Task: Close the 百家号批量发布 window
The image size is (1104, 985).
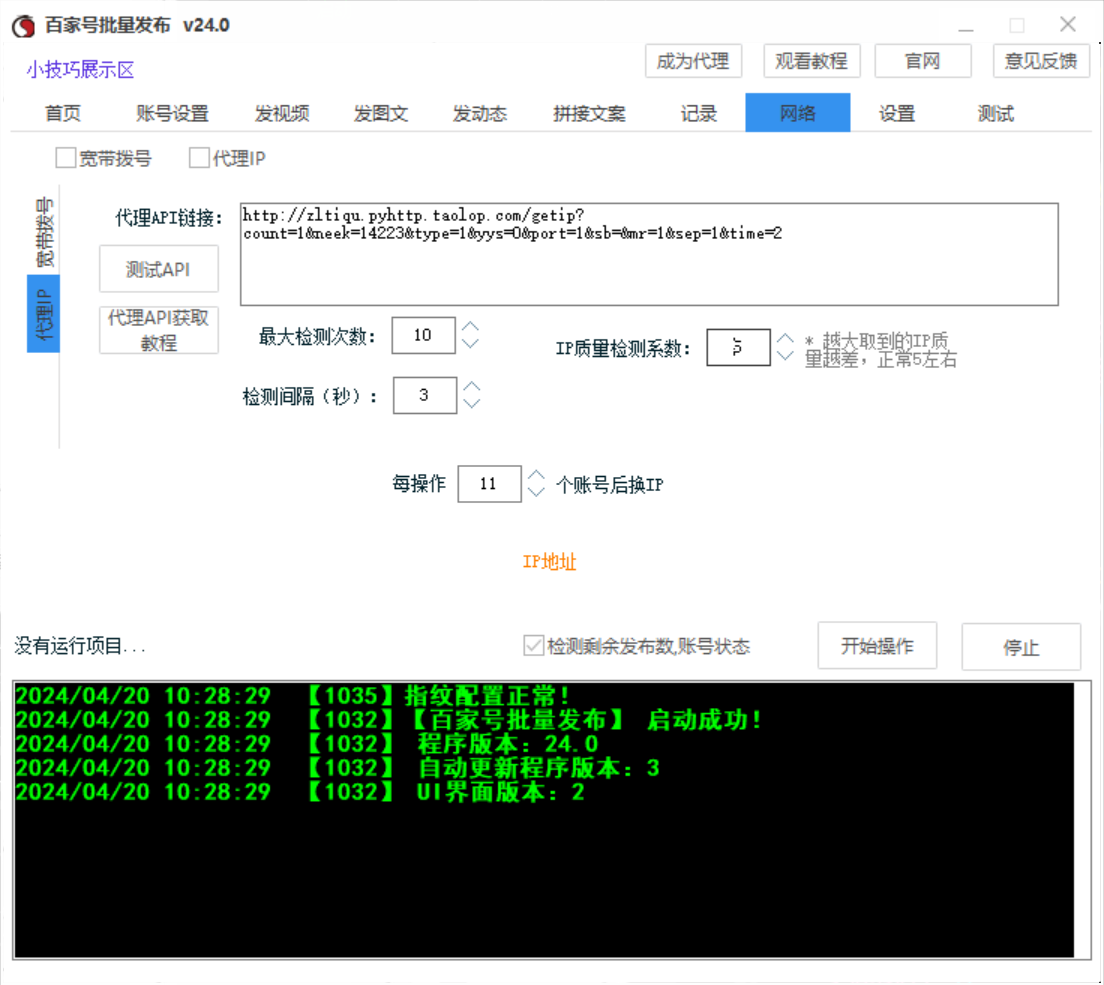Action: [1067, 25]
